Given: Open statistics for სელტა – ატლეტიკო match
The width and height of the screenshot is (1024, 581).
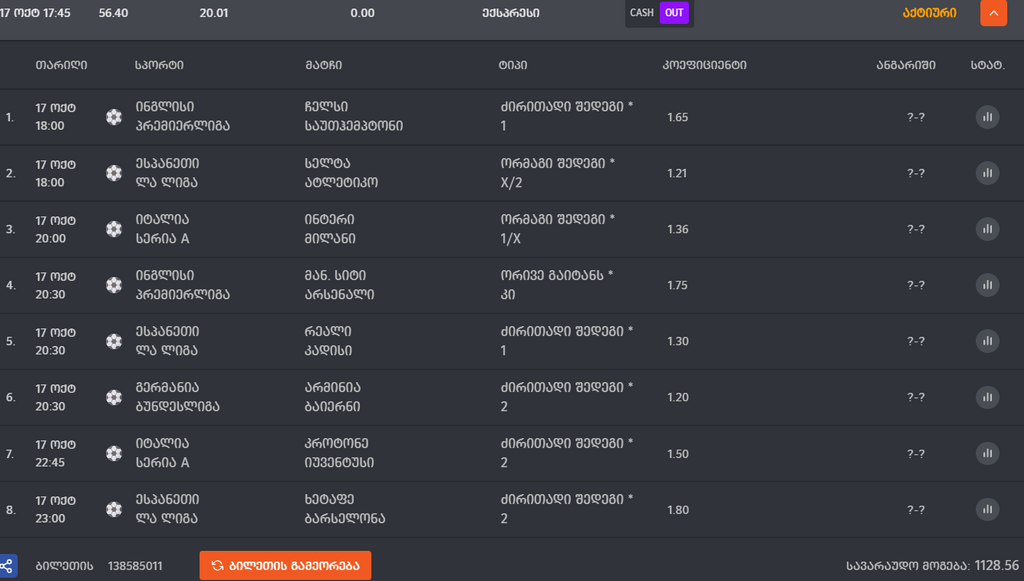Looking at the screenshot, I should [987, 173].
